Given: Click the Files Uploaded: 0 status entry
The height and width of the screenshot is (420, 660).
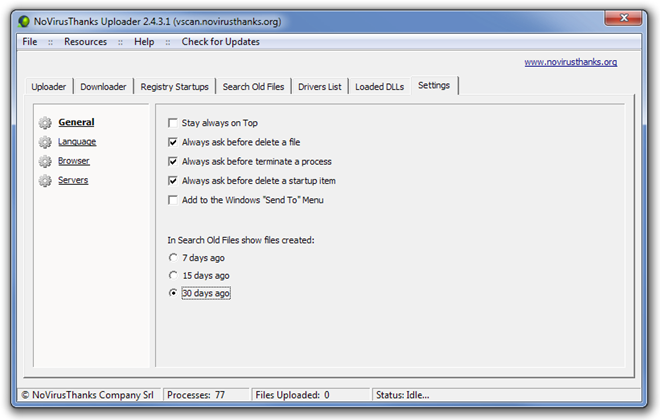Looking at the screenshot, I should point(311,395).
